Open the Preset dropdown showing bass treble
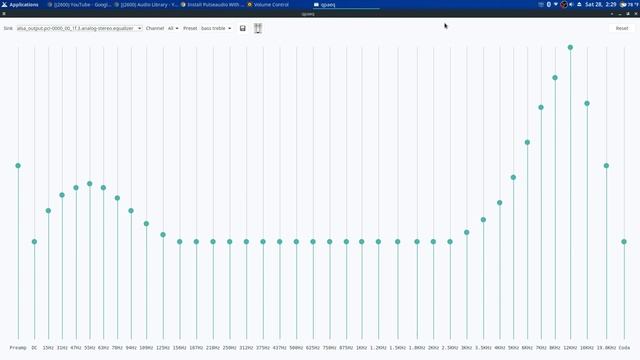The image size is (640, 360). click(216, 28)
